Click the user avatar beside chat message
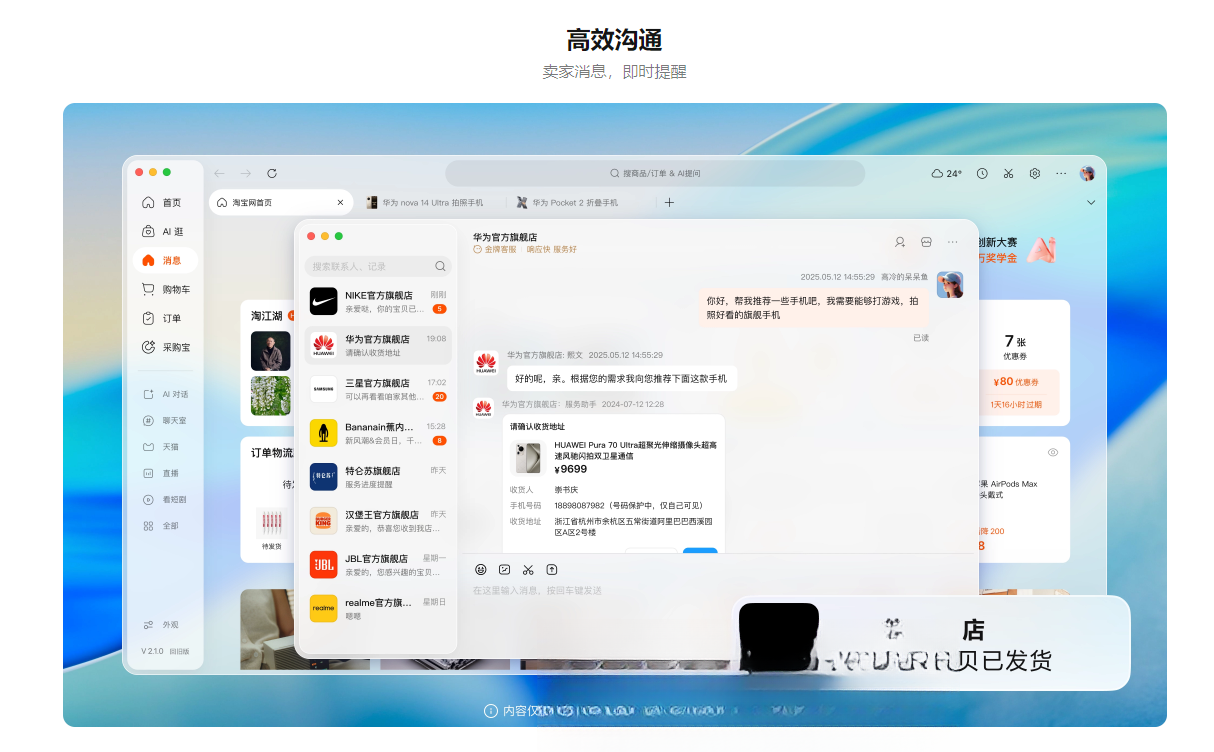Image resolution: width=1214 pixels, height=752 pixels. coord(950,285)
